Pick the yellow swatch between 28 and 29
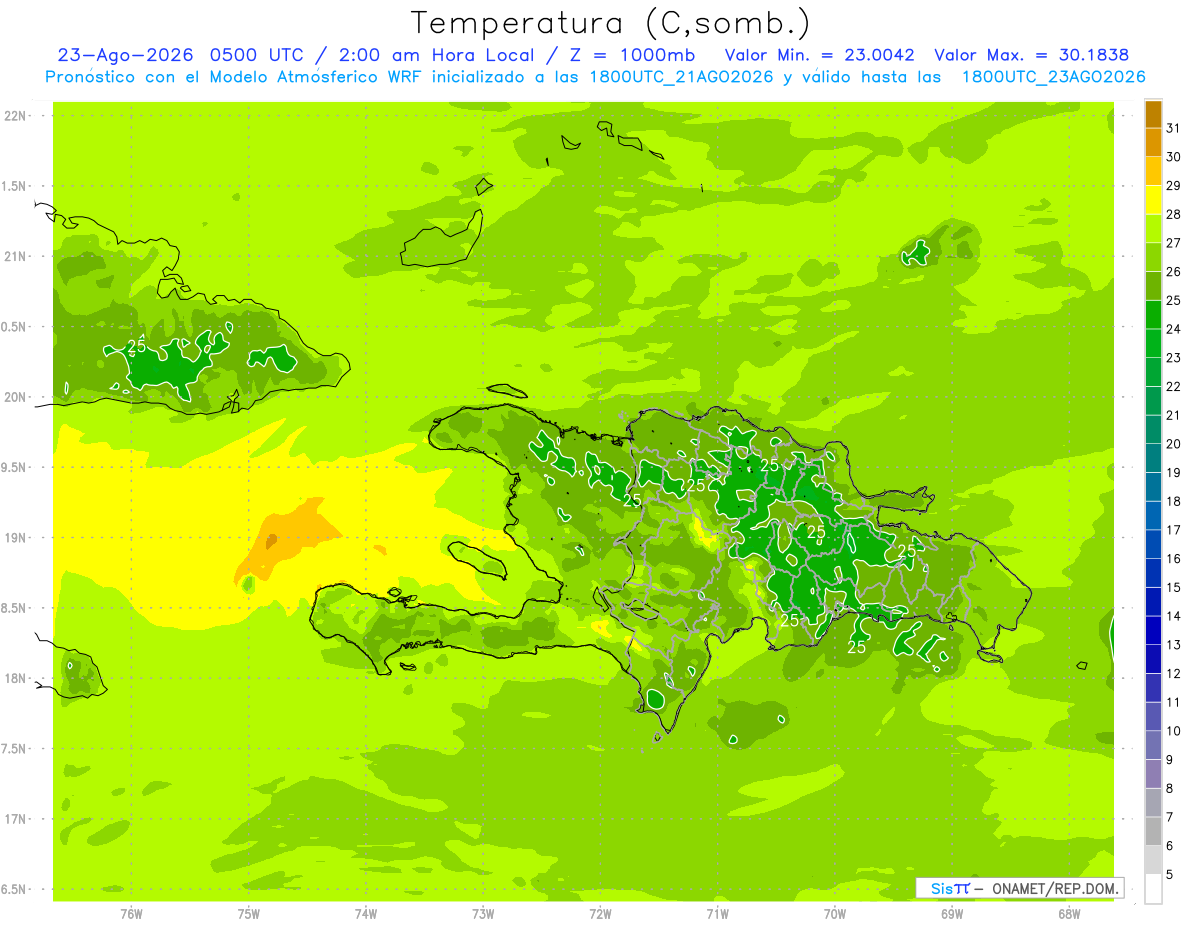 coord(1153,200)
